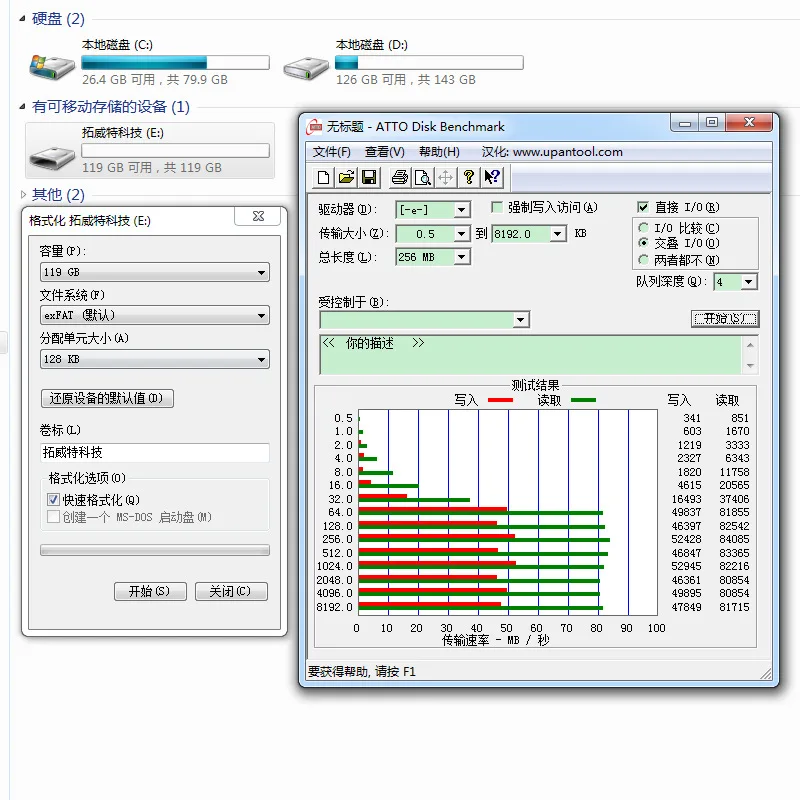
Task: Open the 队列深度 dropdown showing 4
Action: tap(748, 282)
